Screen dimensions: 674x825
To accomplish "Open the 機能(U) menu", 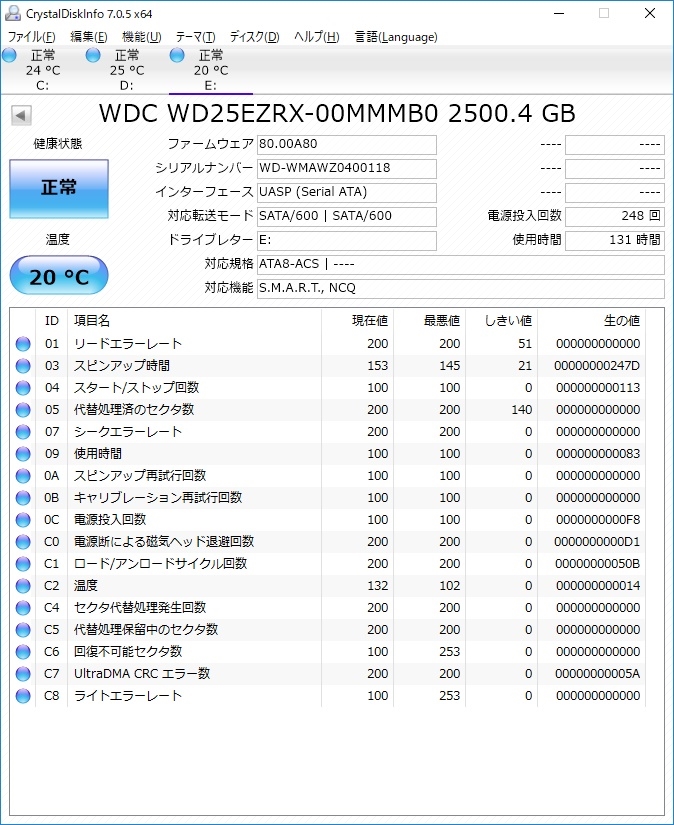I will [142, 37].
